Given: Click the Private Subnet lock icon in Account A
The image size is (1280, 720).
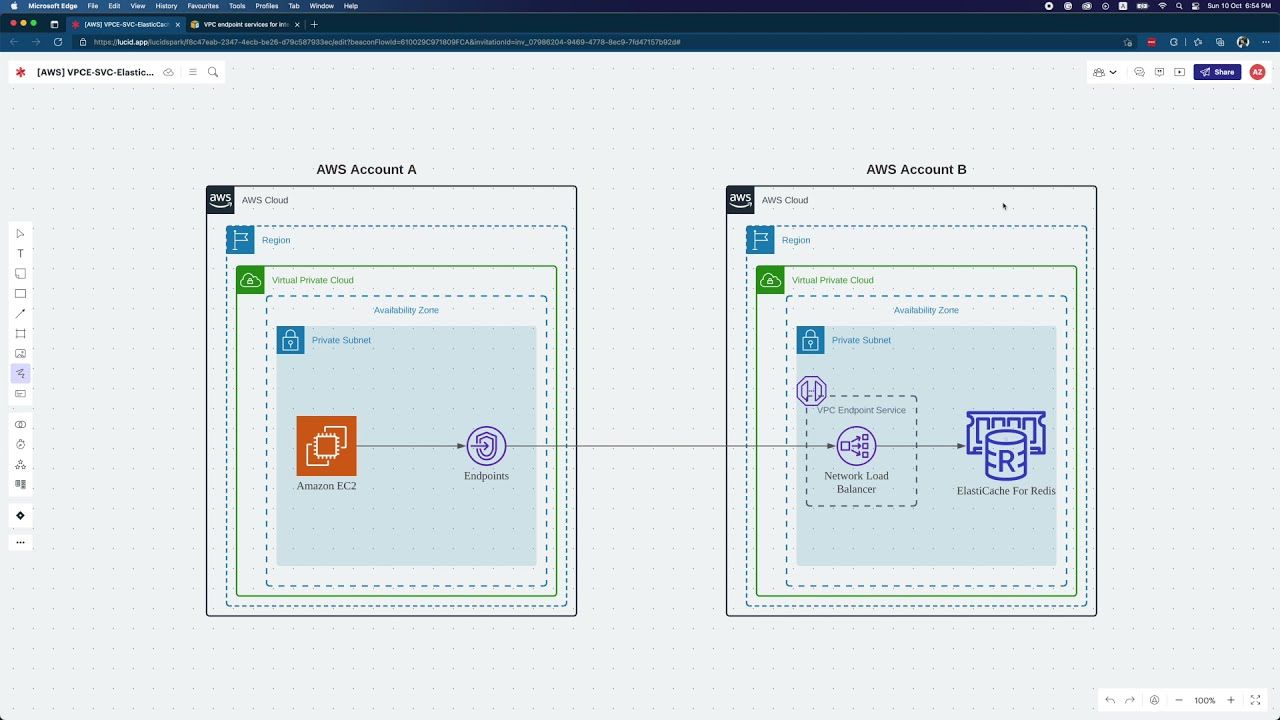Looking at the screenshot, I should pyautogui.click(x=291, y=340).
